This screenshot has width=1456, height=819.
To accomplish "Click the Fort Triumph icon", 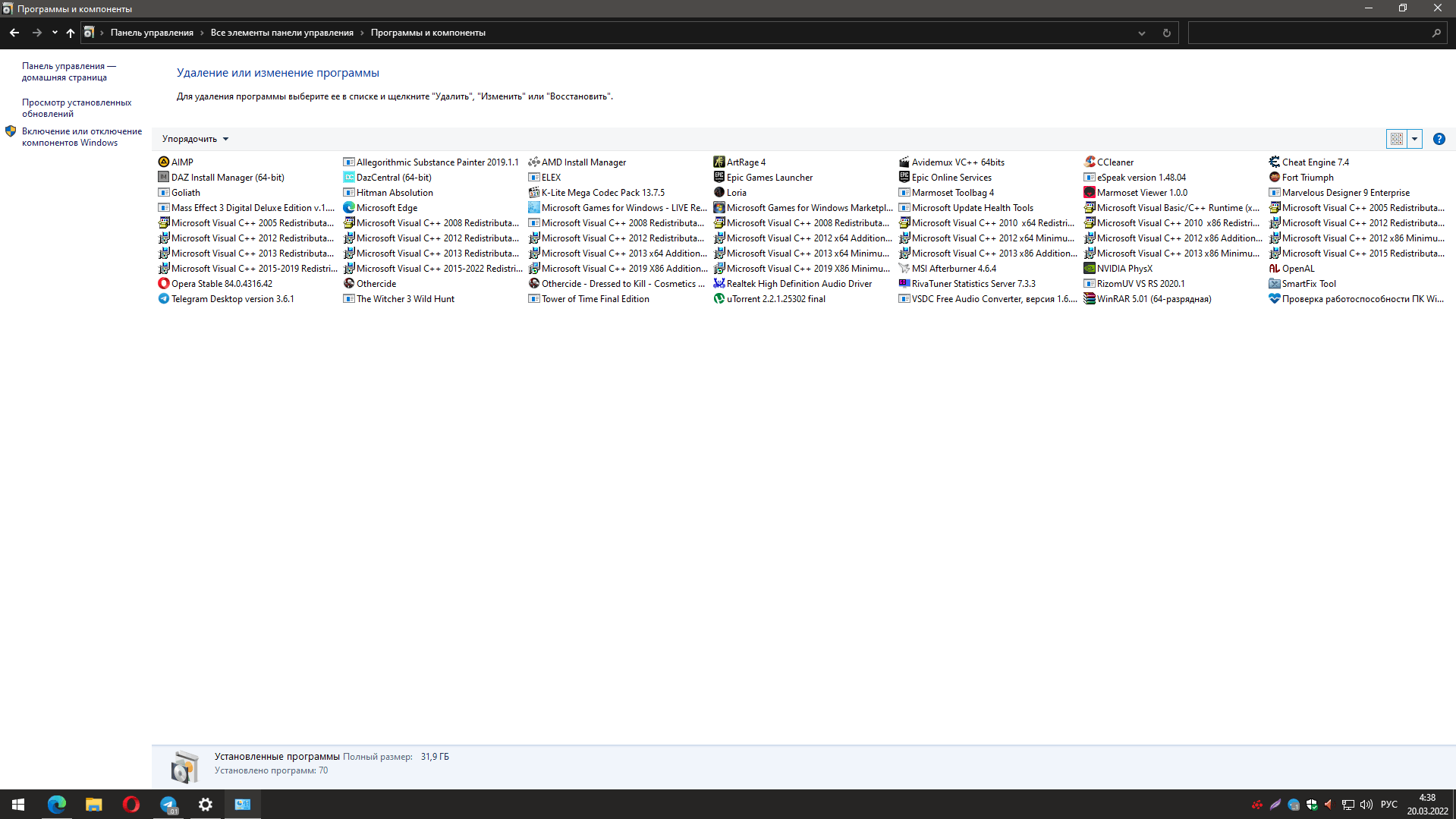I will tap(1274, 177).
